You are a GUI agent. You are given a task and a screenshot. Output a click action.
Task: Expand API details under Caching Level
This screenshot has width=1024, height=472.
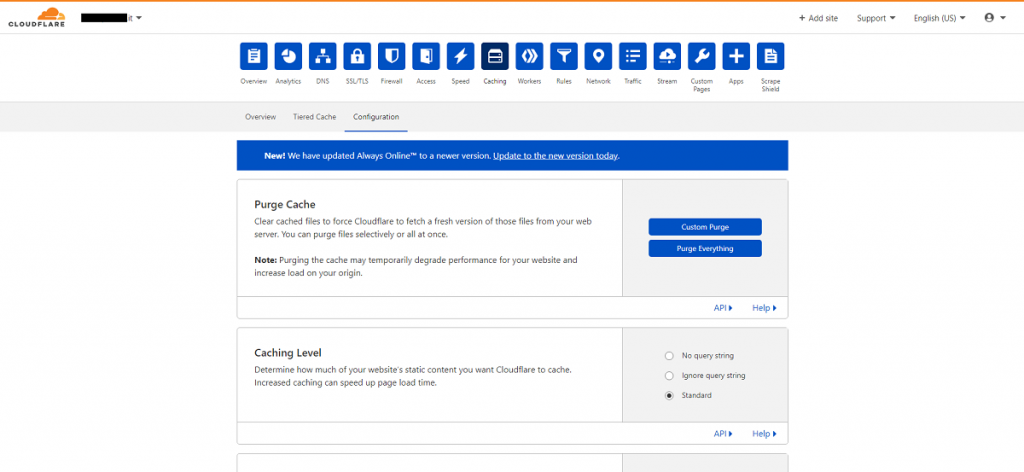tap(723, 433)
